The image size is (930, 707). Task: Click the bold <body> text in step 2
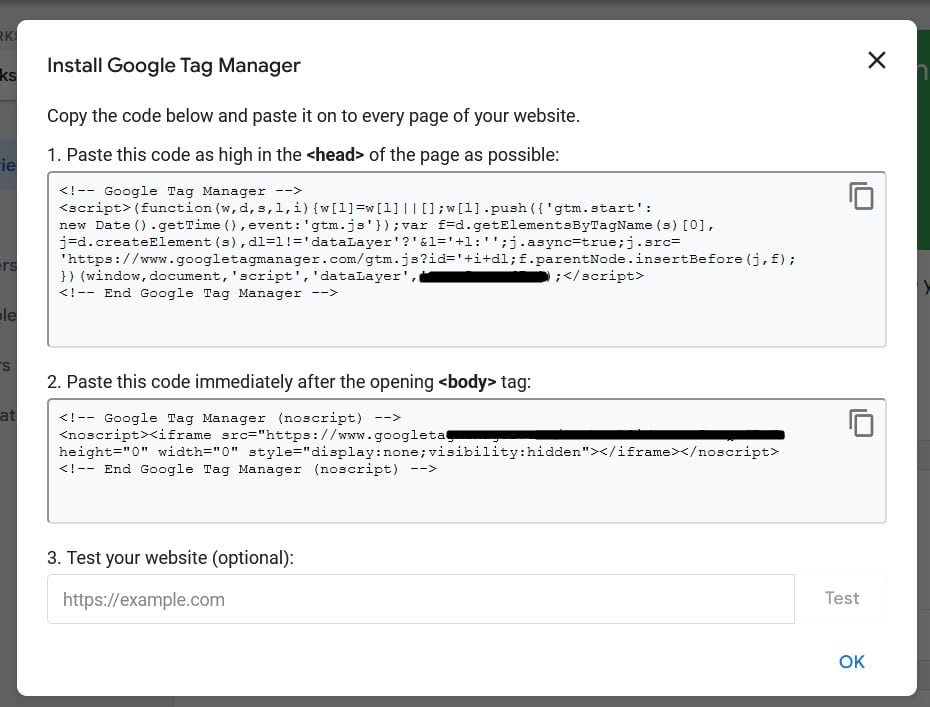click(467, 382)
